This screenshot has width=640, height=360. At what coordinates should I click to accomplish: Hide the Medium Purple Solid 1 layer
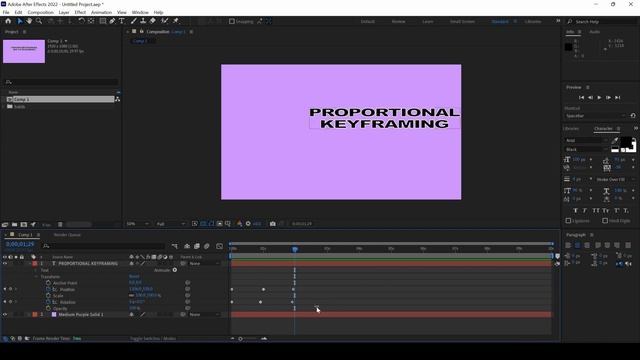coord(5,315)
